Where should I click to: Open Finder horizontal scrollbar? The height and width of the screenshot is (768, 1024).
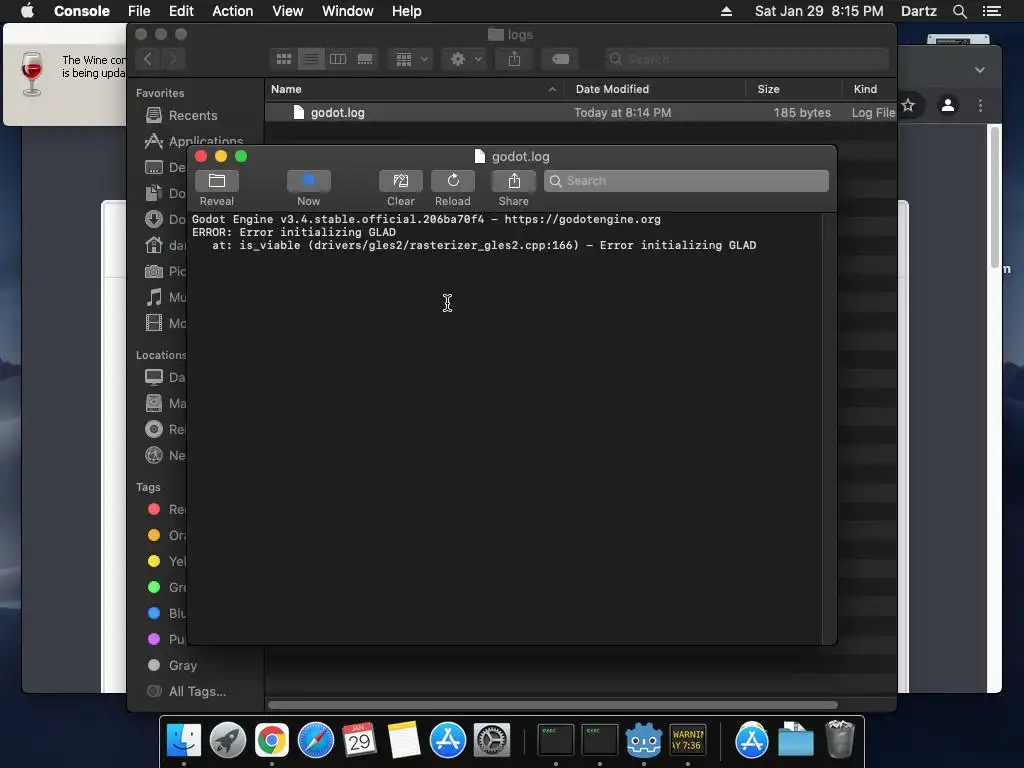point(552,705)
